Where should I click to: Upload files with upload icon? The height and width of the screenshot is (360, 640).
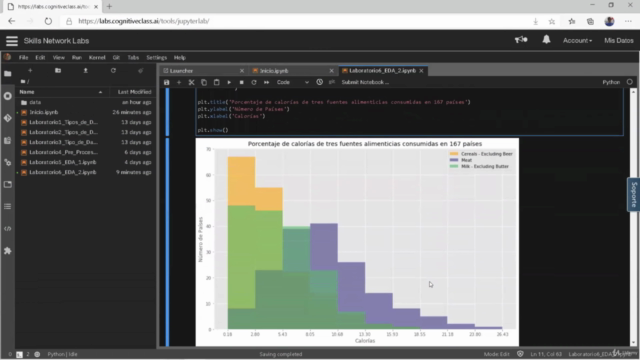point(86,71)
